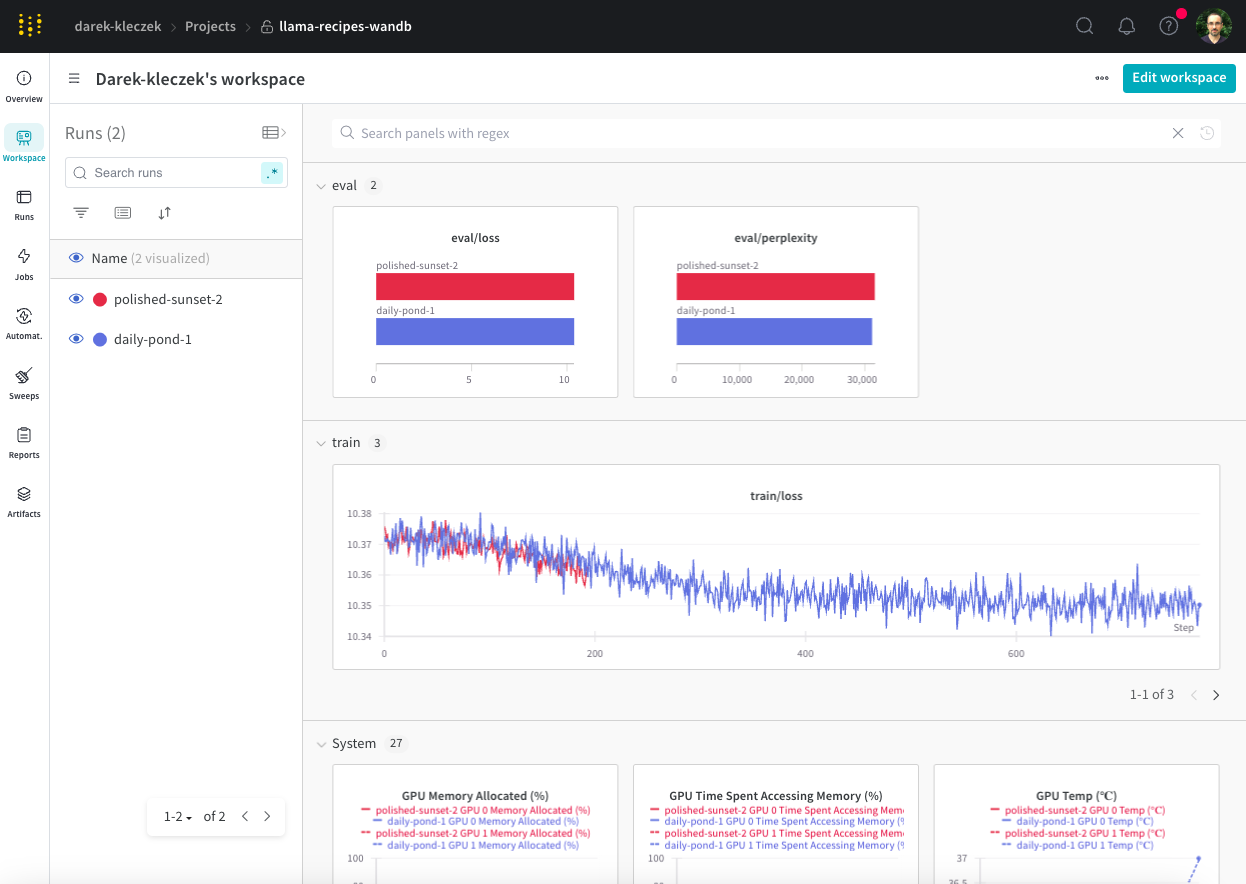Collapse the train panel section
Viewport: 1246px width, 884px height.
pyautogui.click(x=322, y=442)
